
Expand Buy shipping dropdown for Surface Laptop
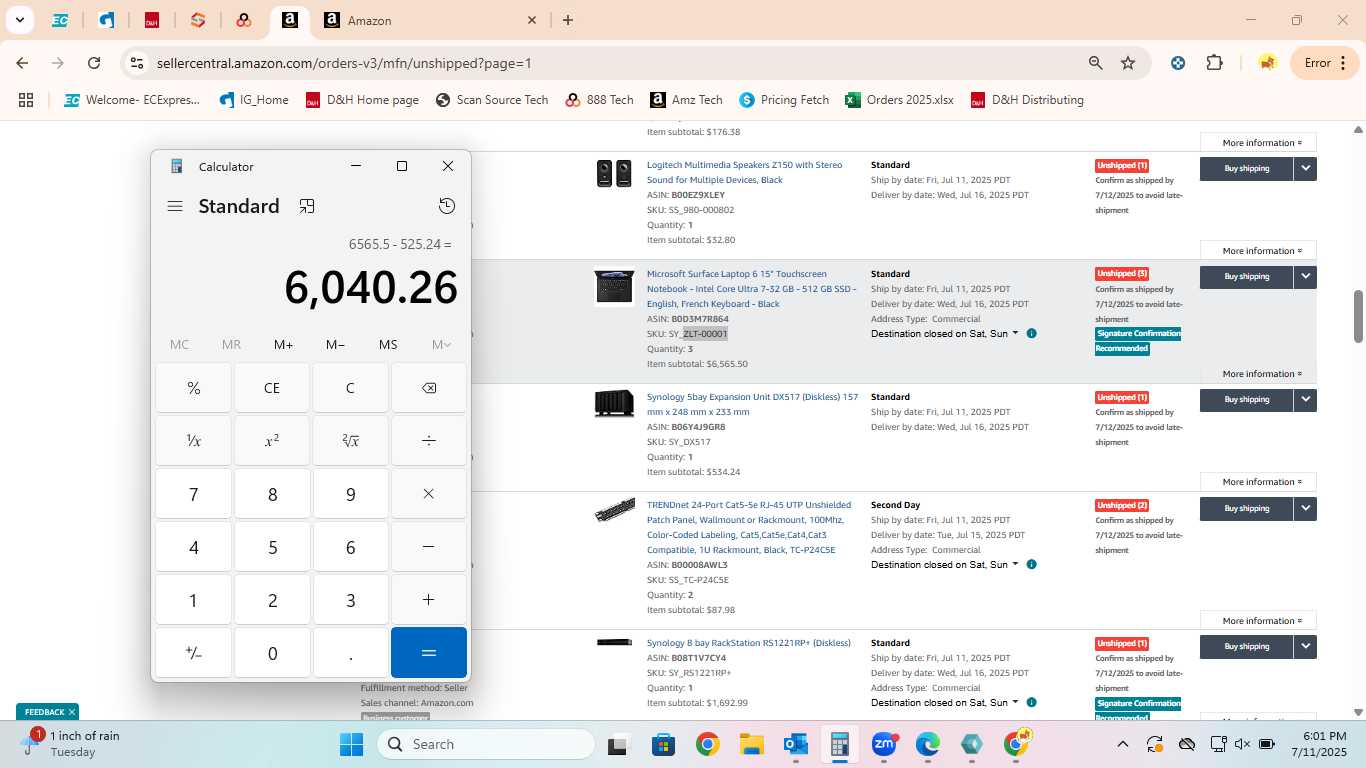(x=1305, y=276)
